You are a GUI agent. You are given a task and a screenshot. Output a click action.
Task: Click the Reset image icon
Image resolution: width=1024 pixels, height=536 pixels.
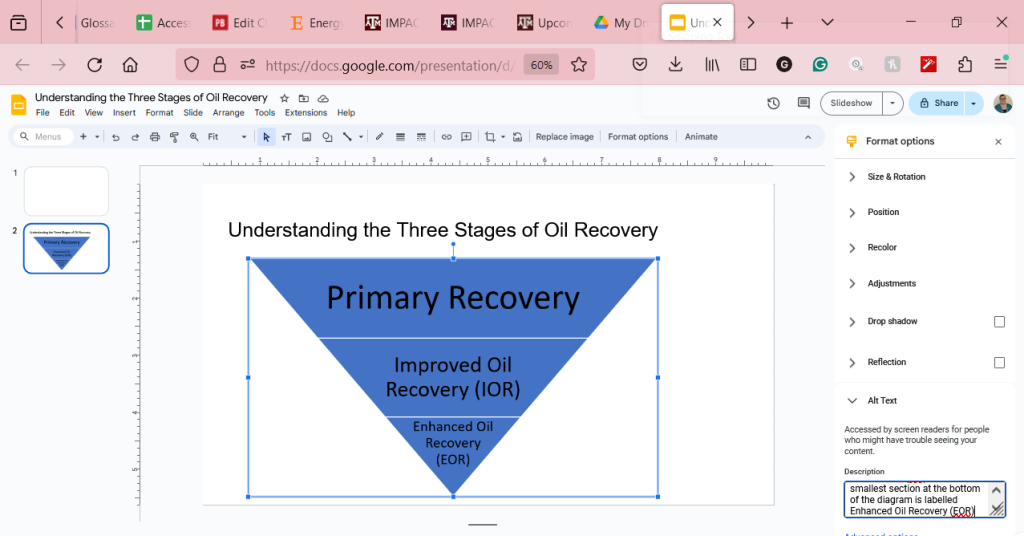click(517, 137)
